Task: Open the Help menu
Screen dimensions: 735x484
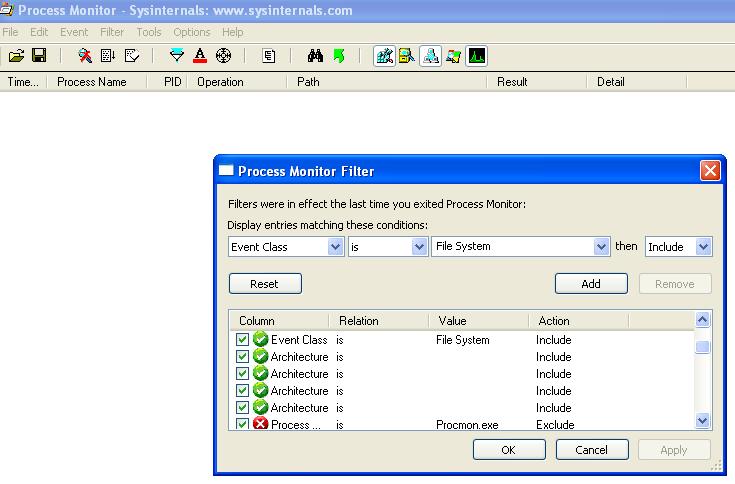Action: tap(232, 32)
